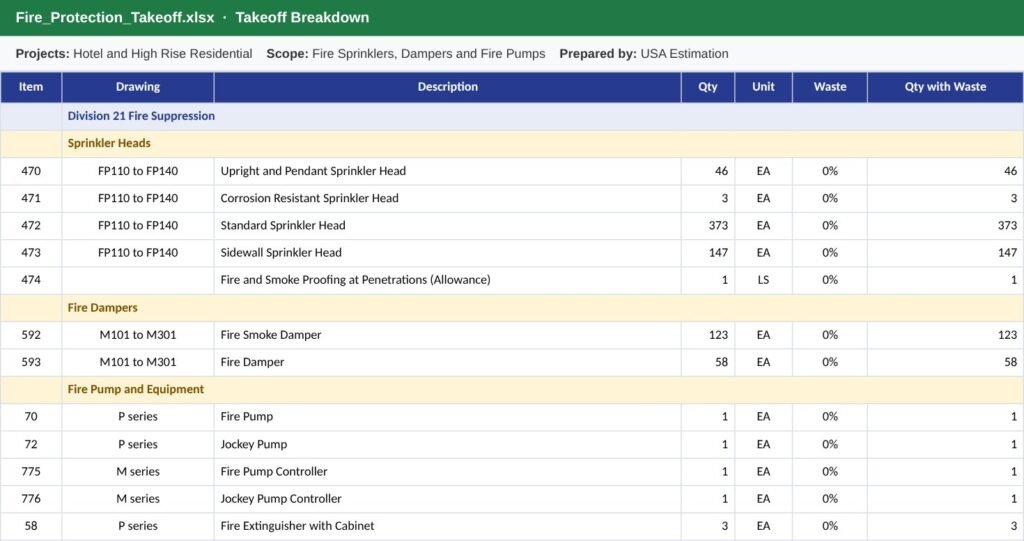
Task: Click M series drawing in row 775
Action: [138, 472]
